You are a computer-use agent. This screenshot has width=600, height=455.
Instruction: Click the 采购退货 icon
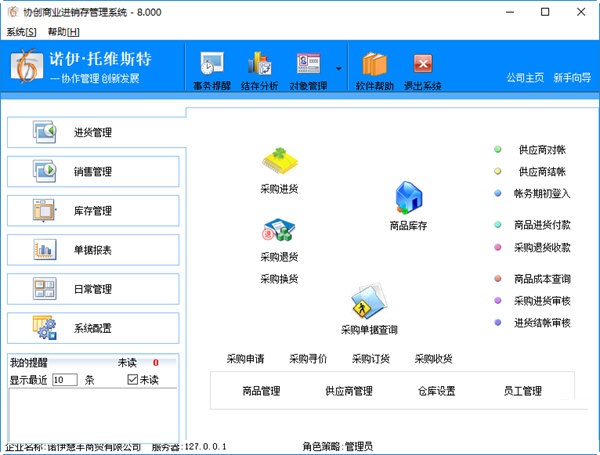pyautogui.click(x=279, y=230)
